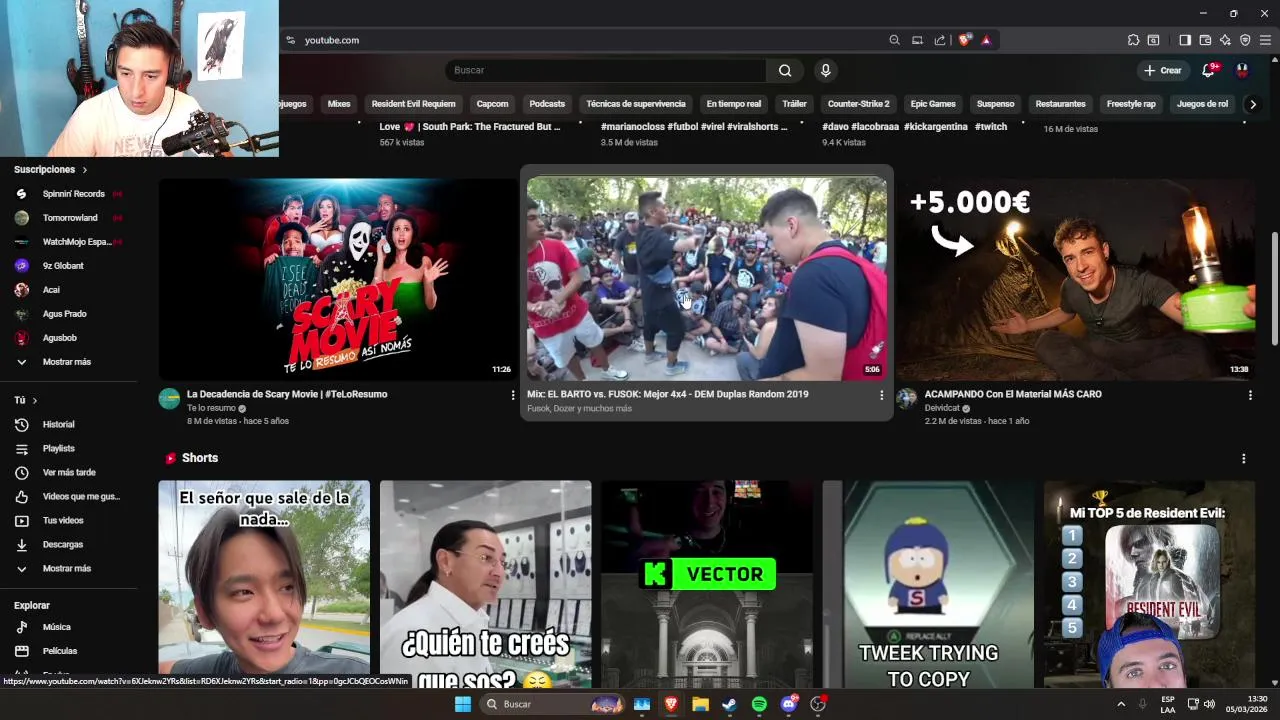Select the Mixes filter chip
This screenshot has width=1280, height=720.
339,104
